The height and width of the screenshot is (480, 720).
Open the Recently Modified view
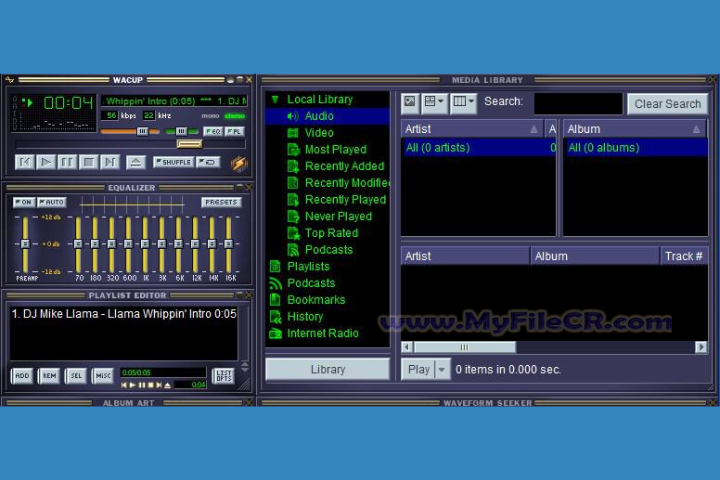point(347,183)
